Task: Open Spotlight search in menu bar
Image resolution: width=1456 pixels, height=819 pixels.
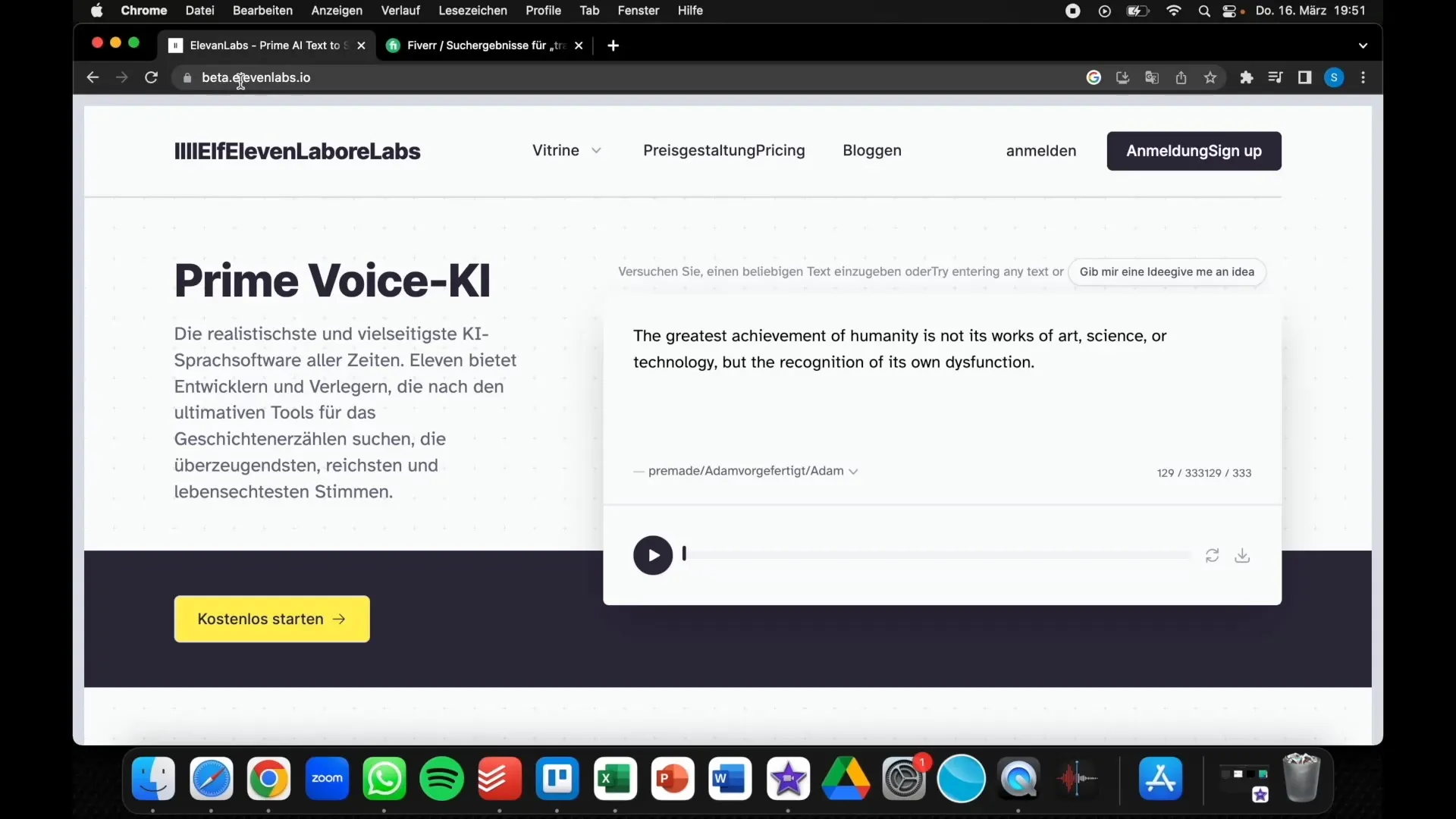Action: (1204, 11)
